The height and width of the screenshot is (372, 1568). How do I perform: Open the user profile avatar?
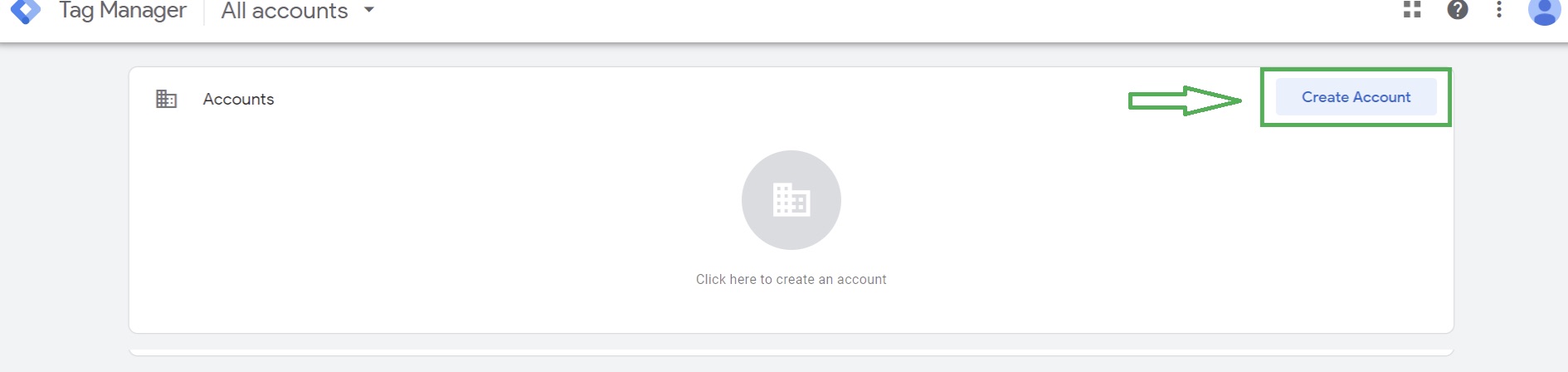pyautogui.click(x=1544, y=11)
